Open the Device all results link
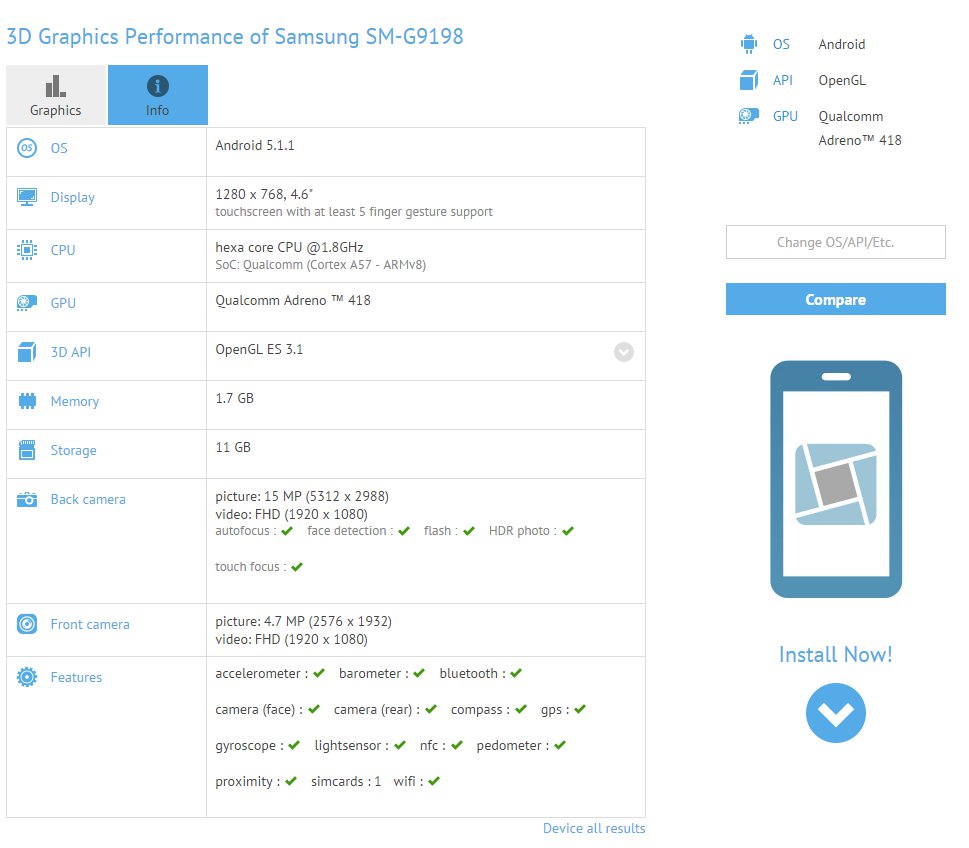This screenshot has width=969, height=848. (x=594, y=828)
